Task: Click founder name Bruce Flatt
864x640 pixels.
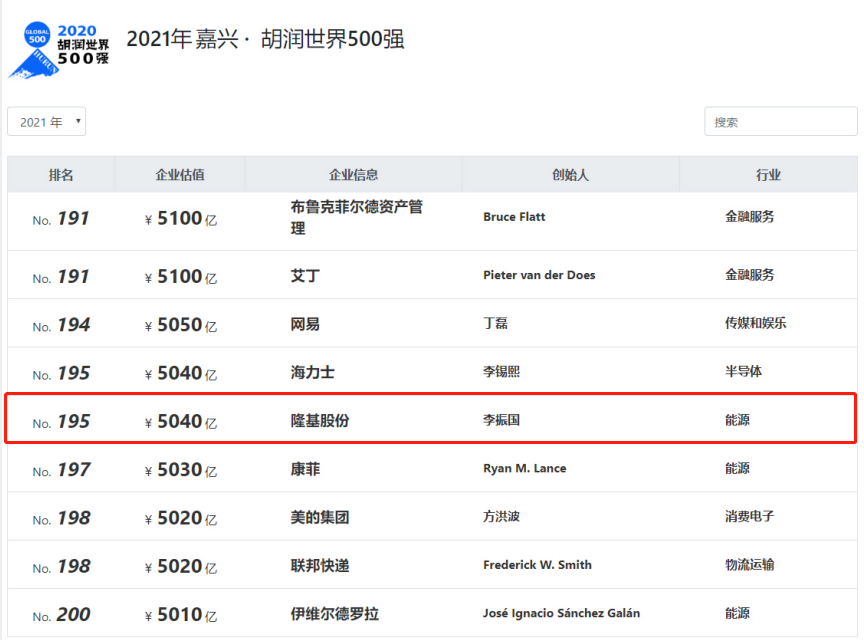Action: point(514,217)
